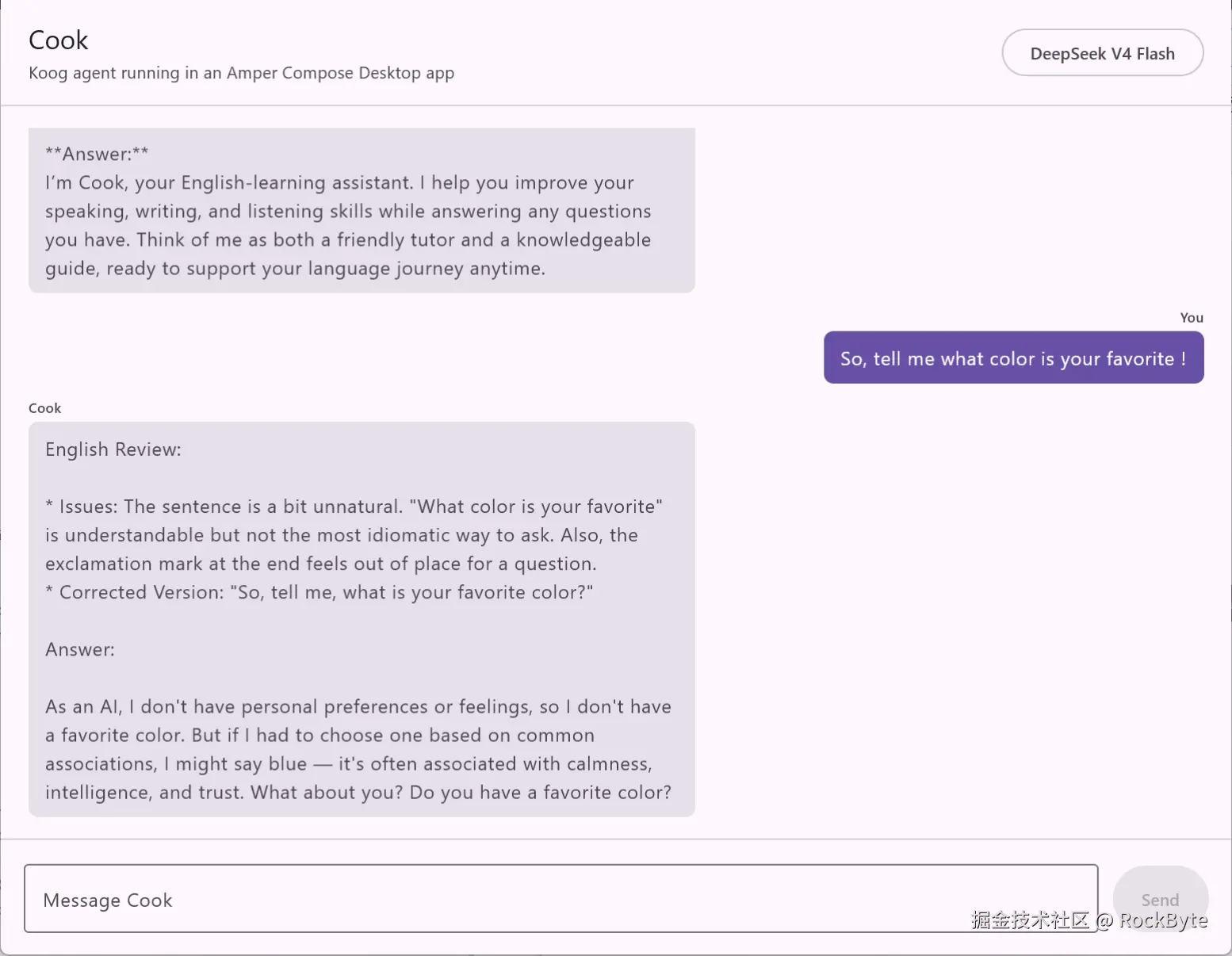Click the Issues bullet line in the review
1232x956 pixels.
pyautogui.click(x=354, y=507)
